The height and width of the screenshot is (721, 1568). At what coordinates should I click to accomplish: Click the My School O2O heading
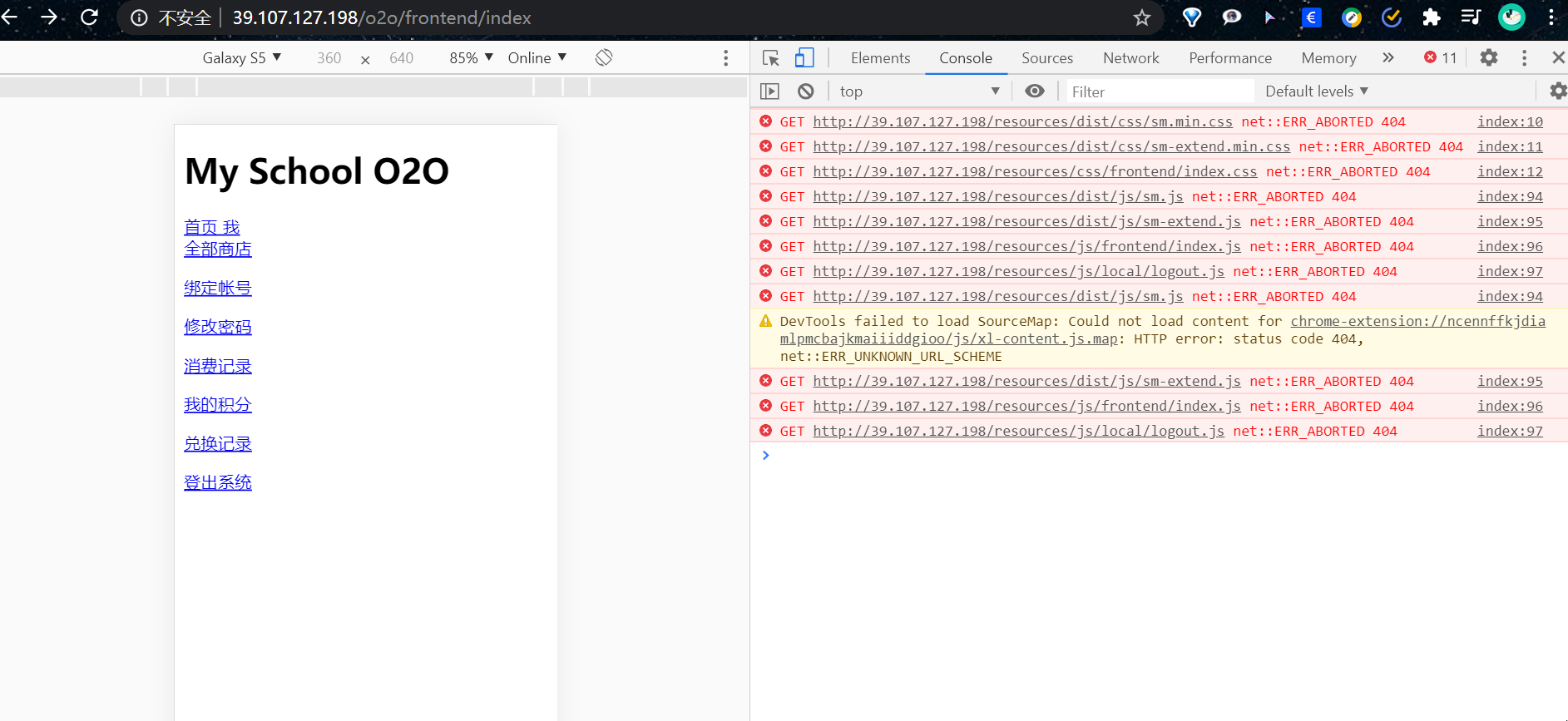(317, 171)
